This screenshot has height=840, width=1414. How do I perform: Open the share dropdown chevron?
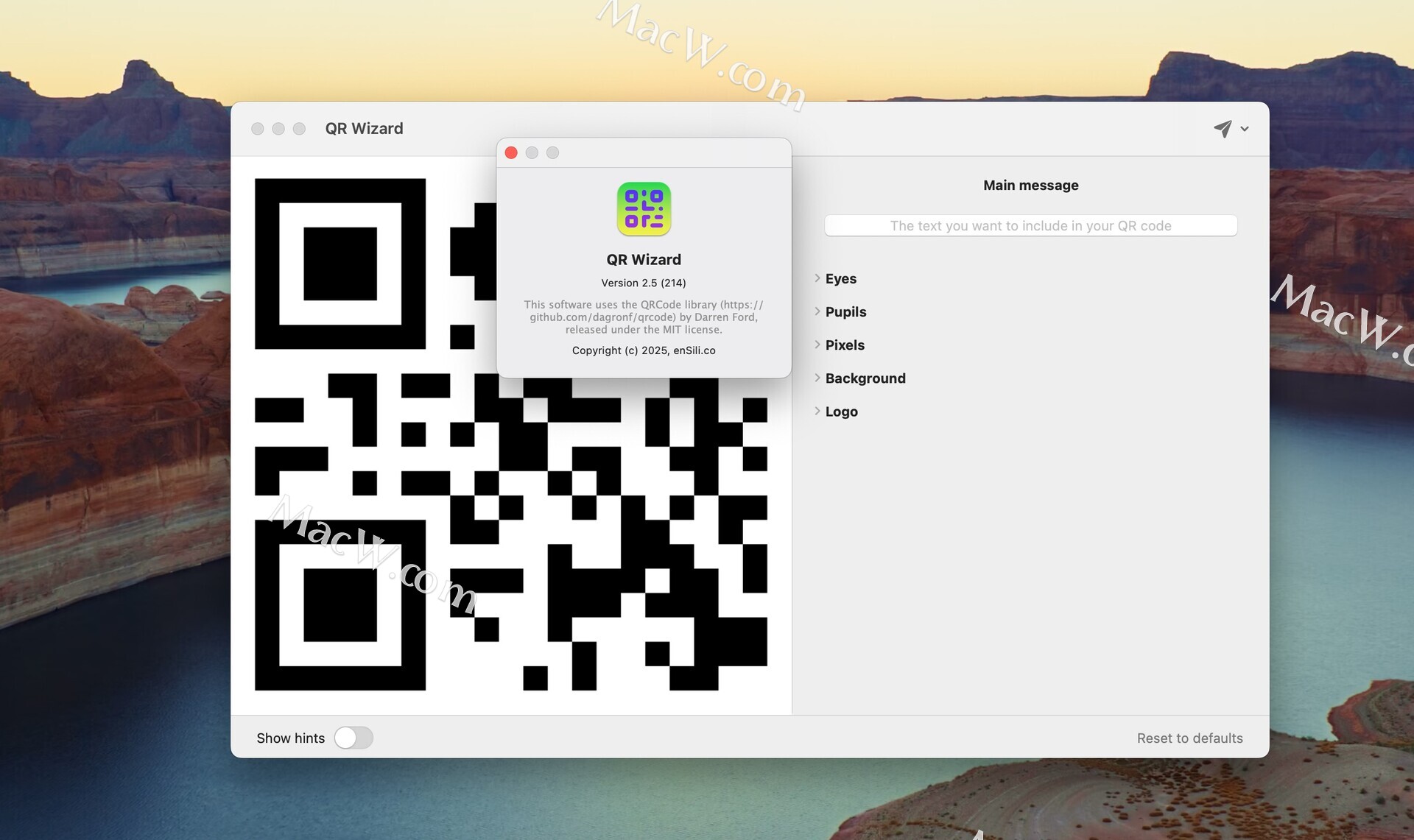[1245, 129]
